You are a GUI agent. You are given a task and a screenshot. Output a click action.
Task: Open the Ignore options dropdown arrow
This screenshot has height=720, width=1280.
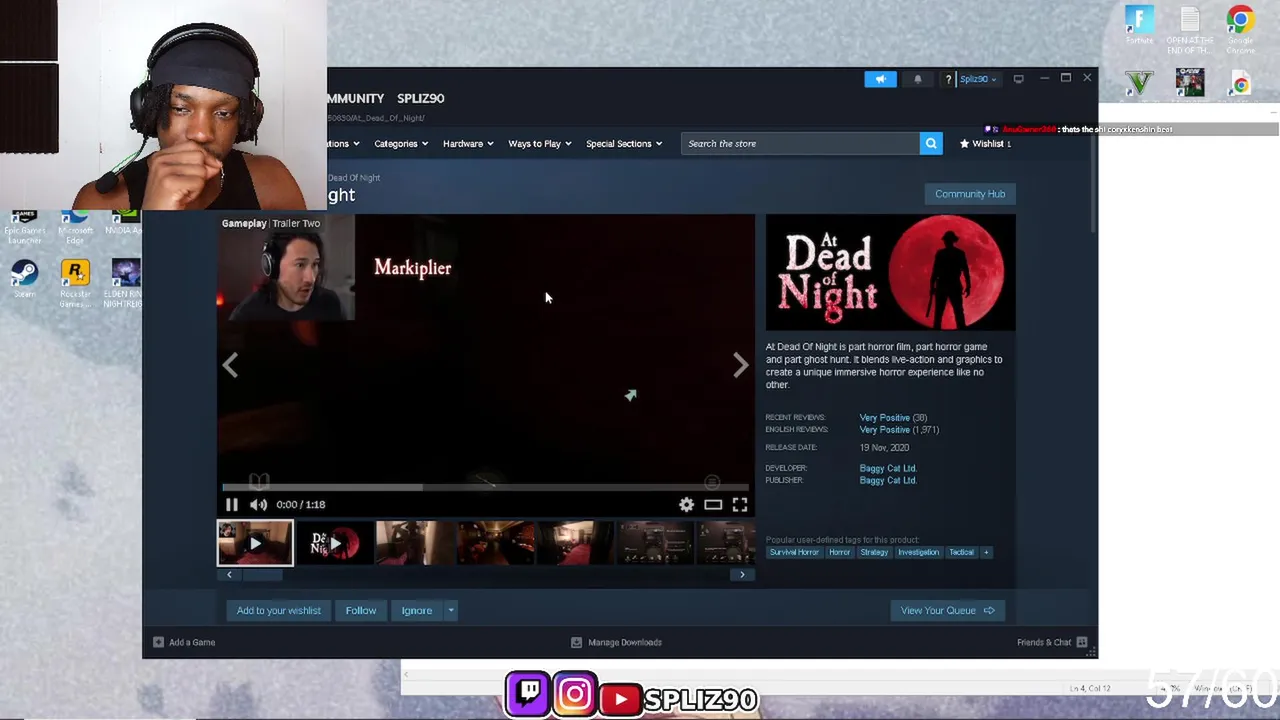coord(451,611)
